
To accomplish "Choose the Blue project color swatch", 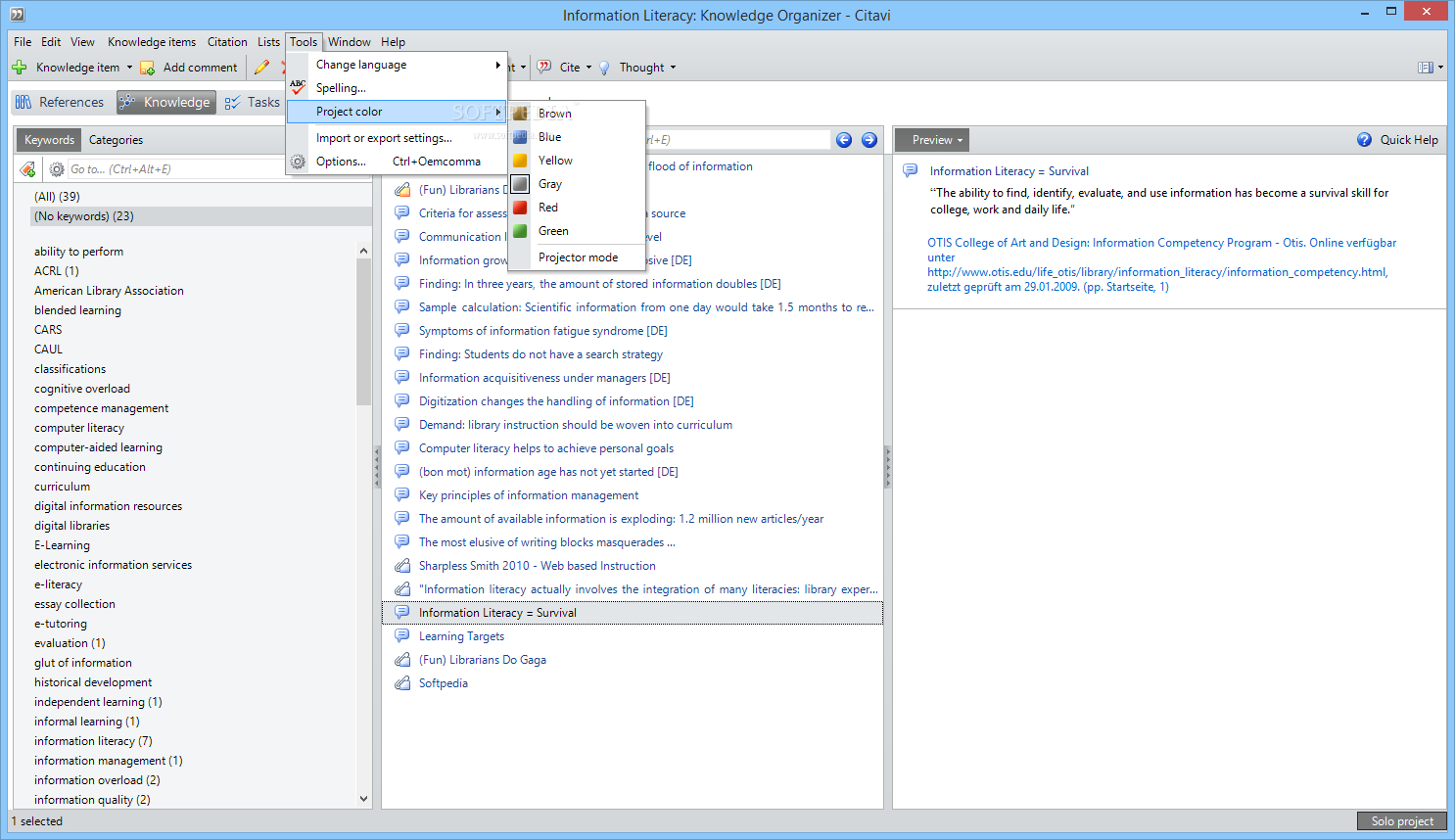I will (x=520, y=137).
